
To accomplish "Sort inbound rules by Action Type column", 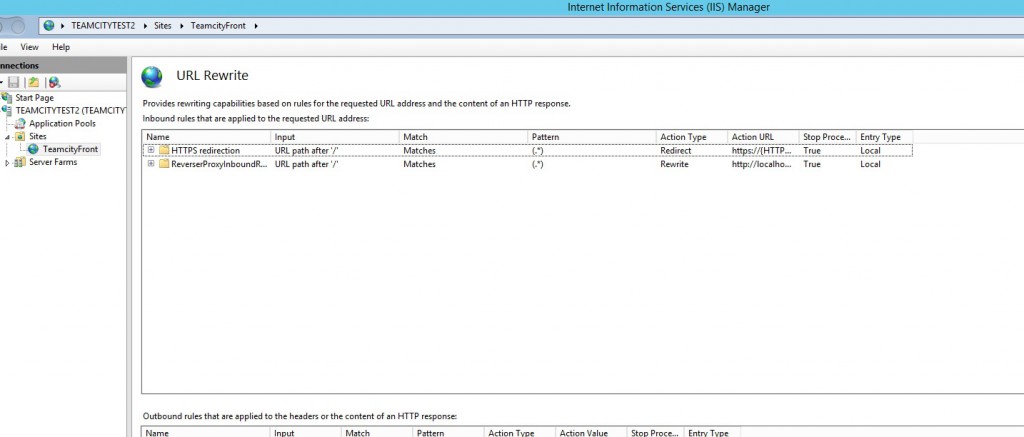I will pos(692,137).
